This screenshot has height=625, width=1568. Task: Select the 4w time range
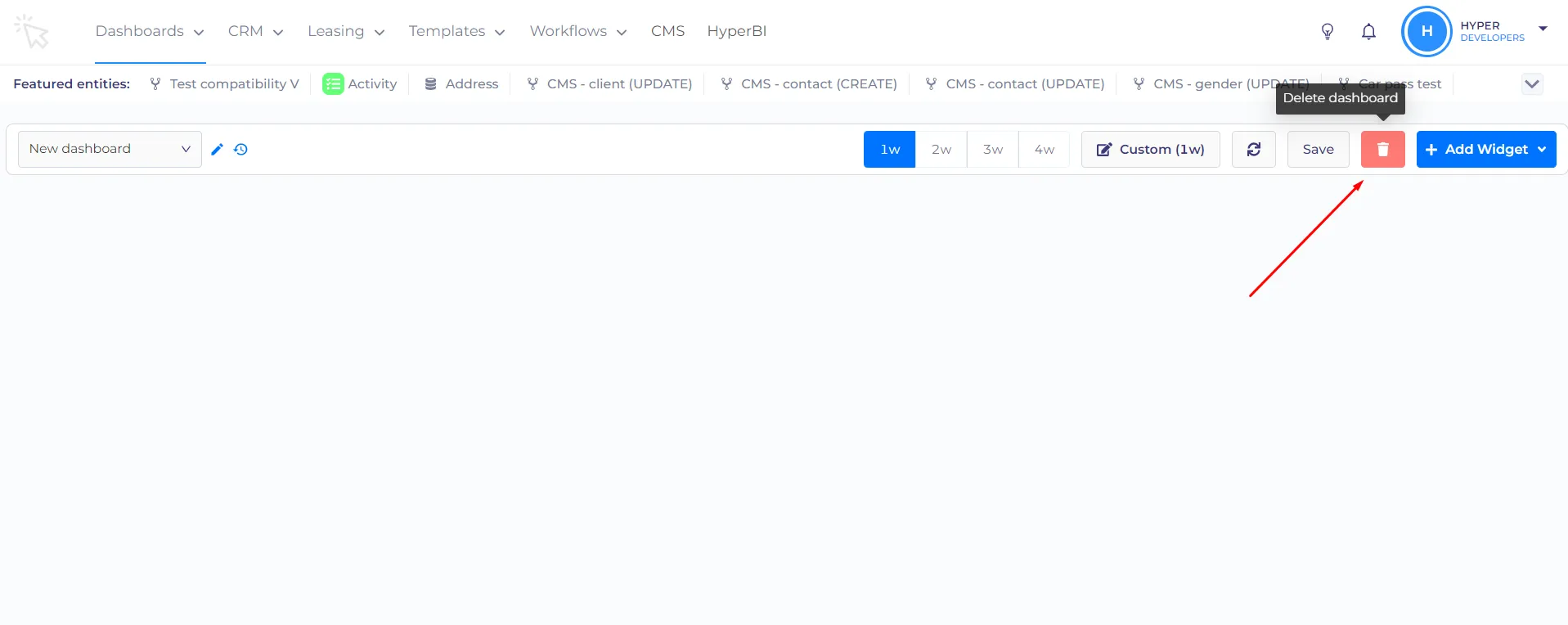tap(1045, 149)
